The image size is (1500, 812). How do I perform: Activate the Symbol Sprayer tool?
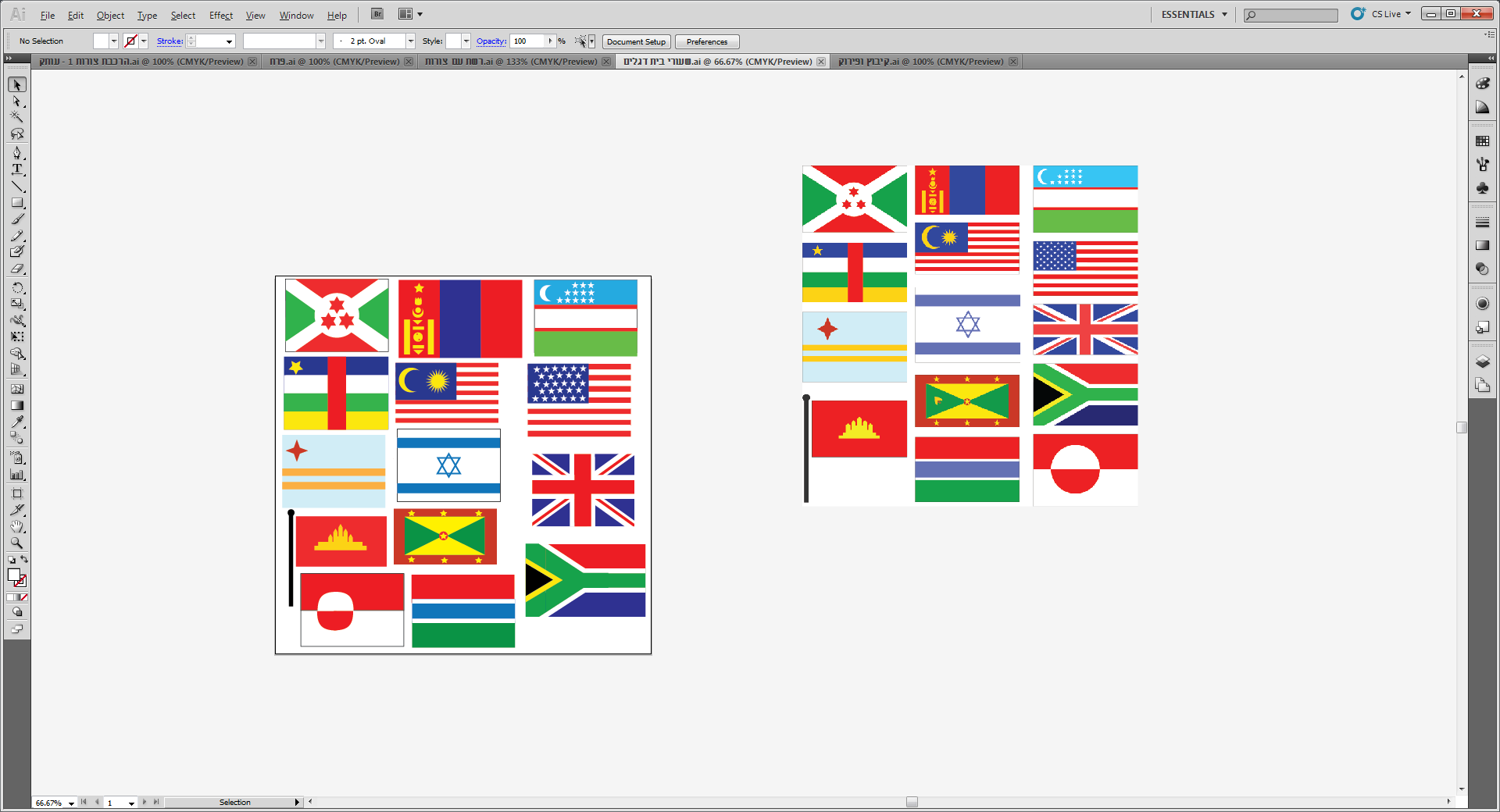point(17,458)
